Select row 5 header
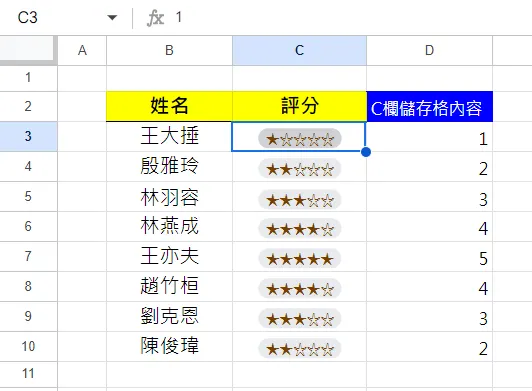 click(x=28, y=196)
